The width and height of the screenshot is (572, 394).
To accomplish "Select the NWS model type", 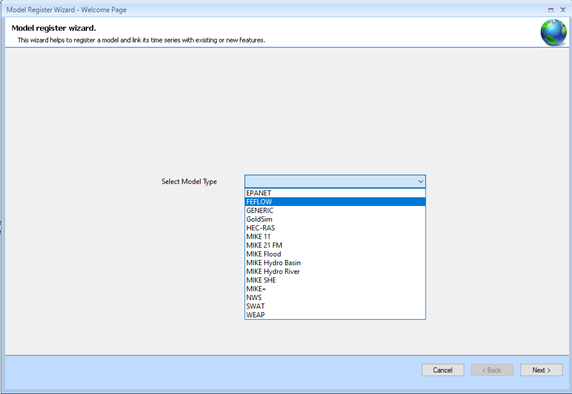I will pos(335,298).
